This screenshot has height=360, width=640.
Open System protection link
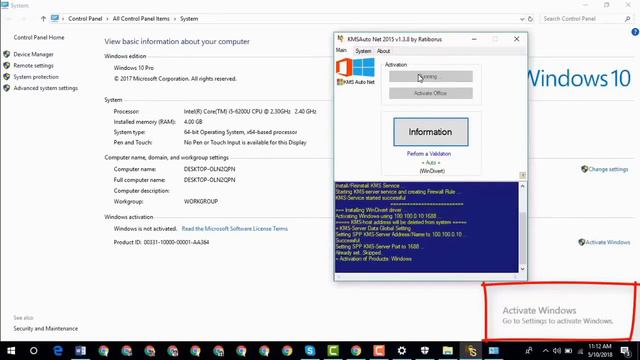36,77
